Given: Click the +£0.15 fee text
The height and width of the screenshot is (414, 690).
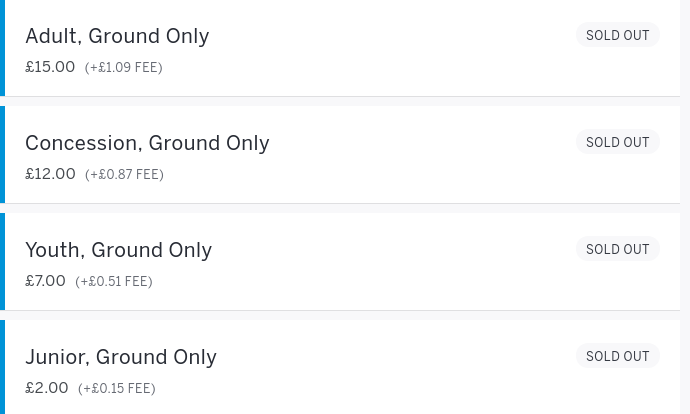Looking at the screenshot, I should 117,389.
